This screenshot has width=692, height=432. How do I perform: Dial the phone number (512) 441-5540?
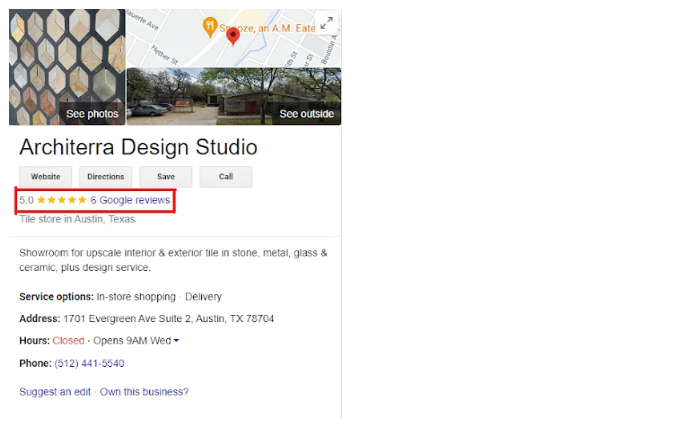tap(89, 363)
